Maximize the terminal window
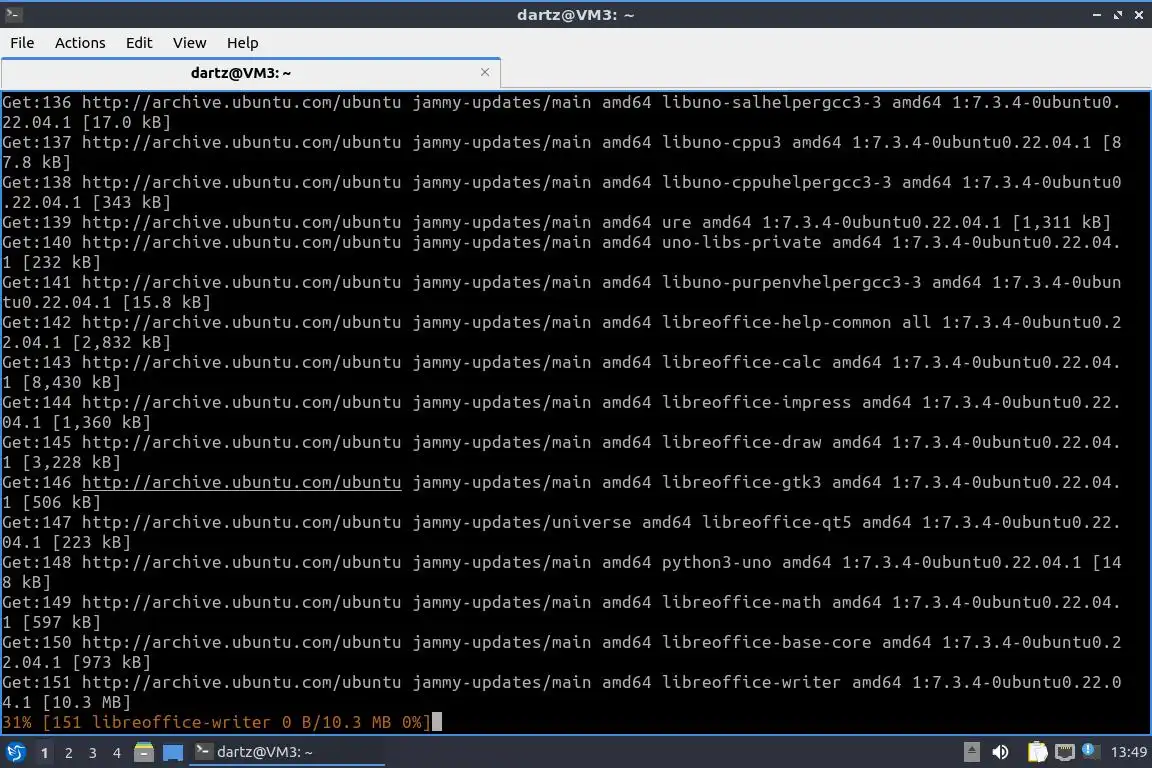This screenshot has height=768, width=1152. pos(1118,15)
